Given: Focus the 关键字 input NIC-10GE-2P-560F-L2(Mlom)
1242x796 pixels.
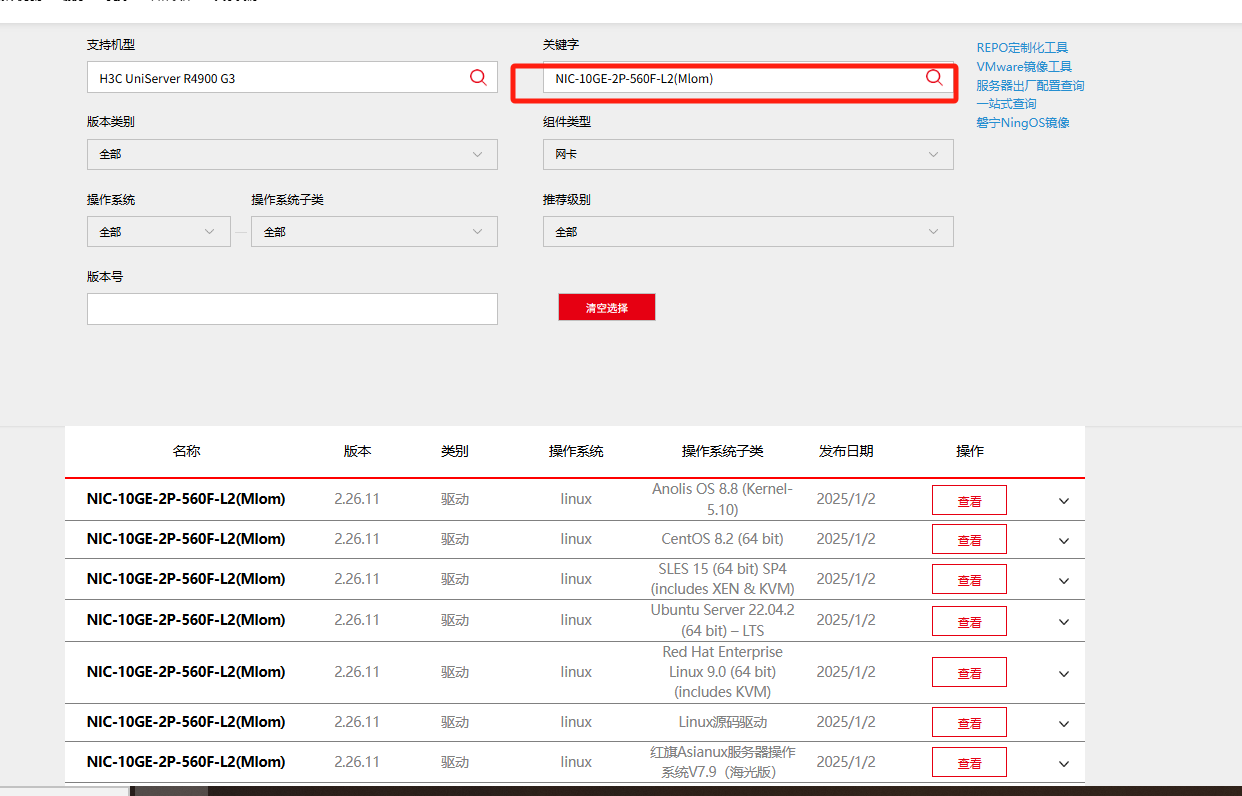Looking at the screenshot, I should tap(748, 77).
